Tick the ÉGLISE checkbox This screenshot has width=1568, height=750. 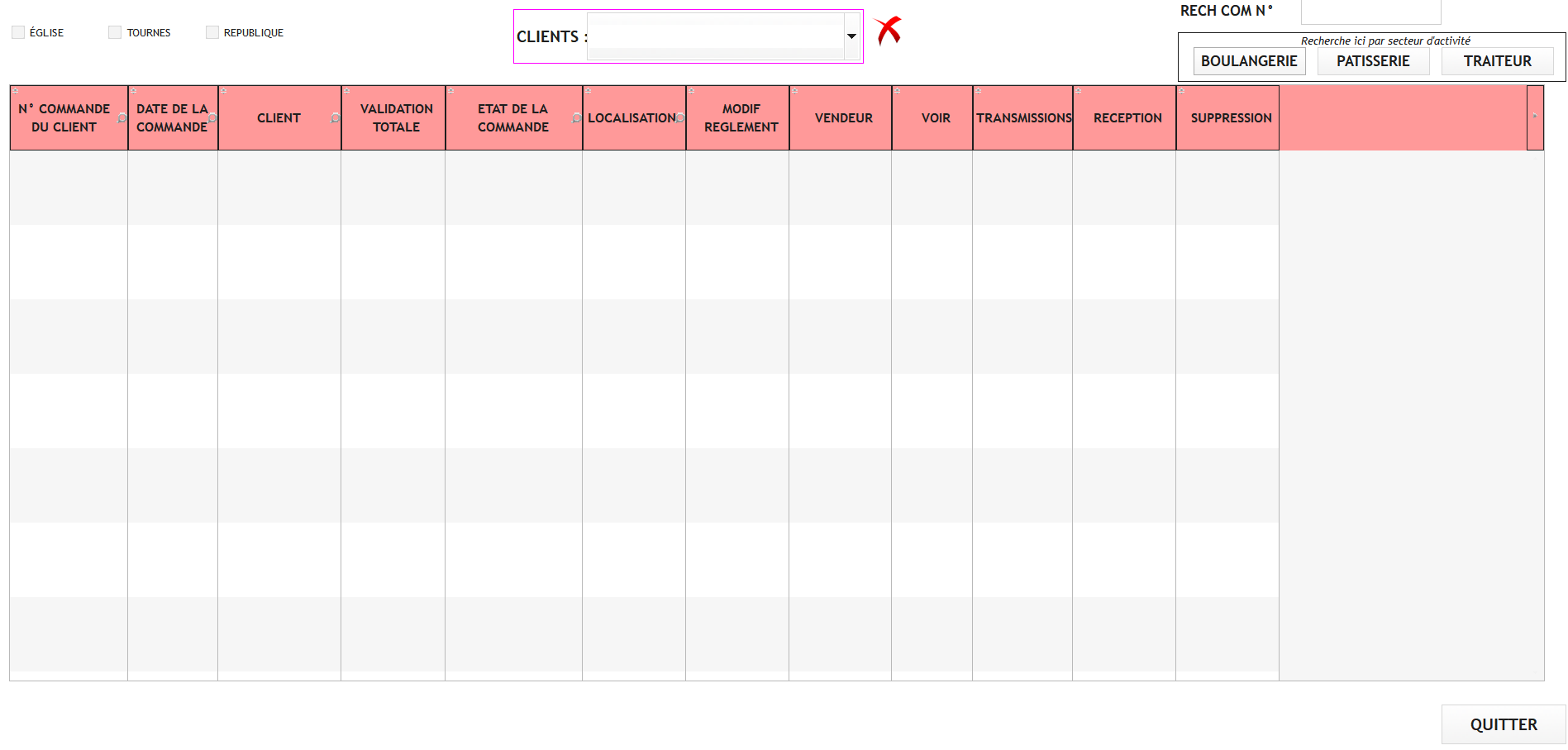pyautogui.click(x=18, y=32)
